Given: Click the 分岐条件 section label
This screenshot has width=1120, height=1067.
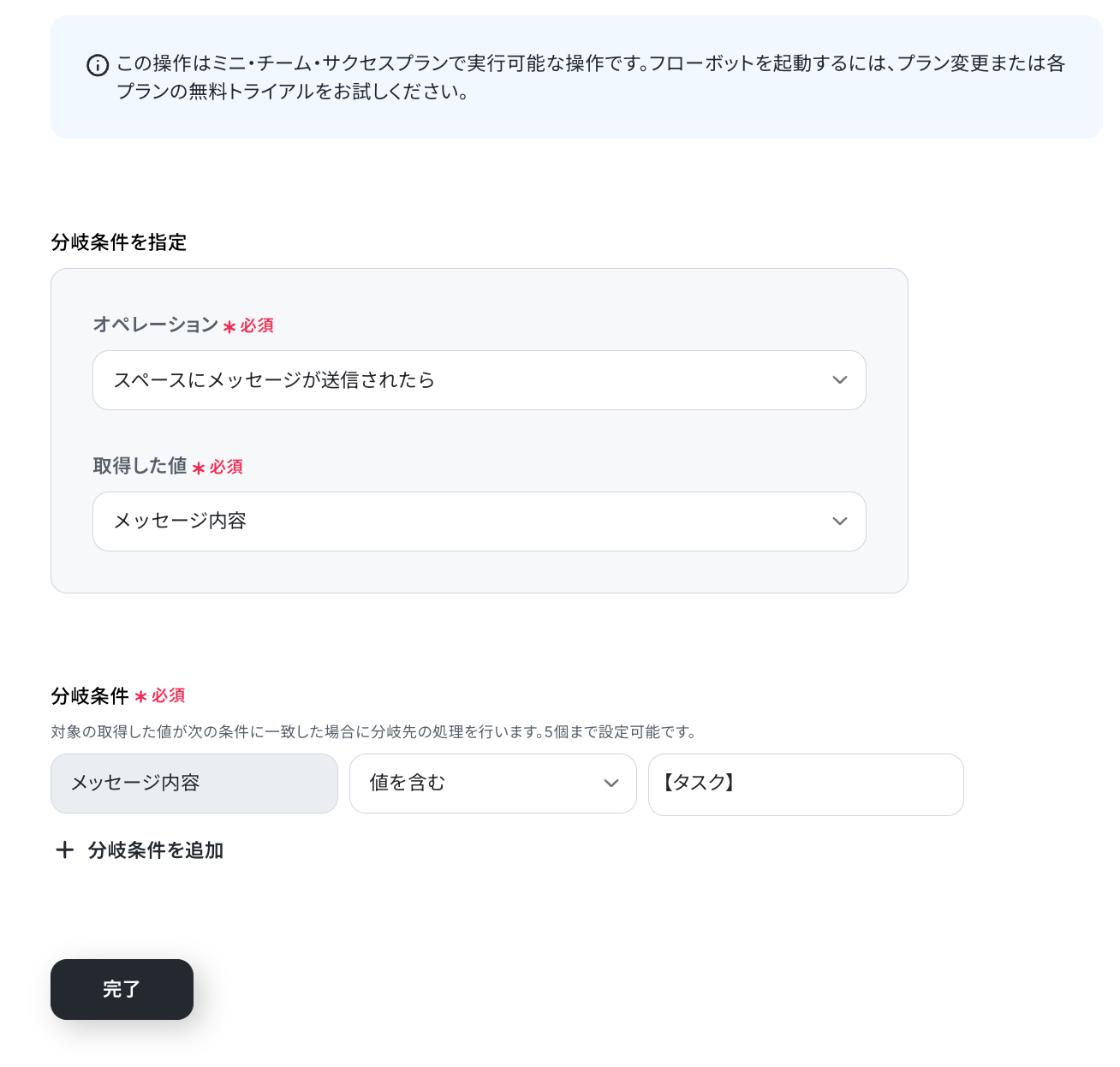Looking at the screenshot, I should (90, 696).
